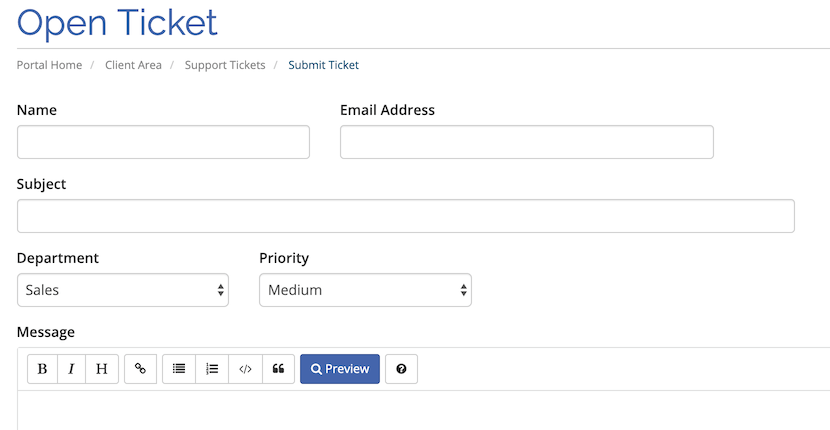Focus the Subject input field

coord(405,216)
